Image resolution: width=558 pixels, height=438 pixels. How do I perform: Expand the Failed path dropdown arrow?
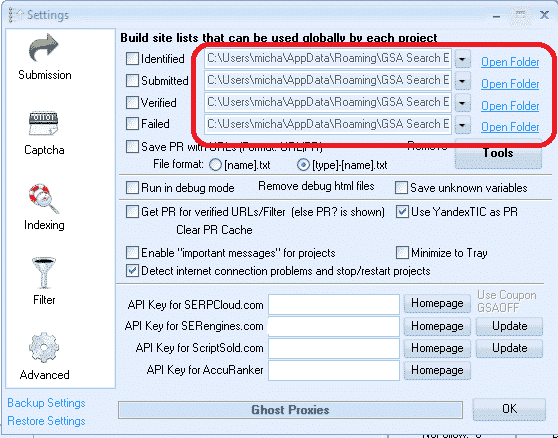tap(462, 125)
